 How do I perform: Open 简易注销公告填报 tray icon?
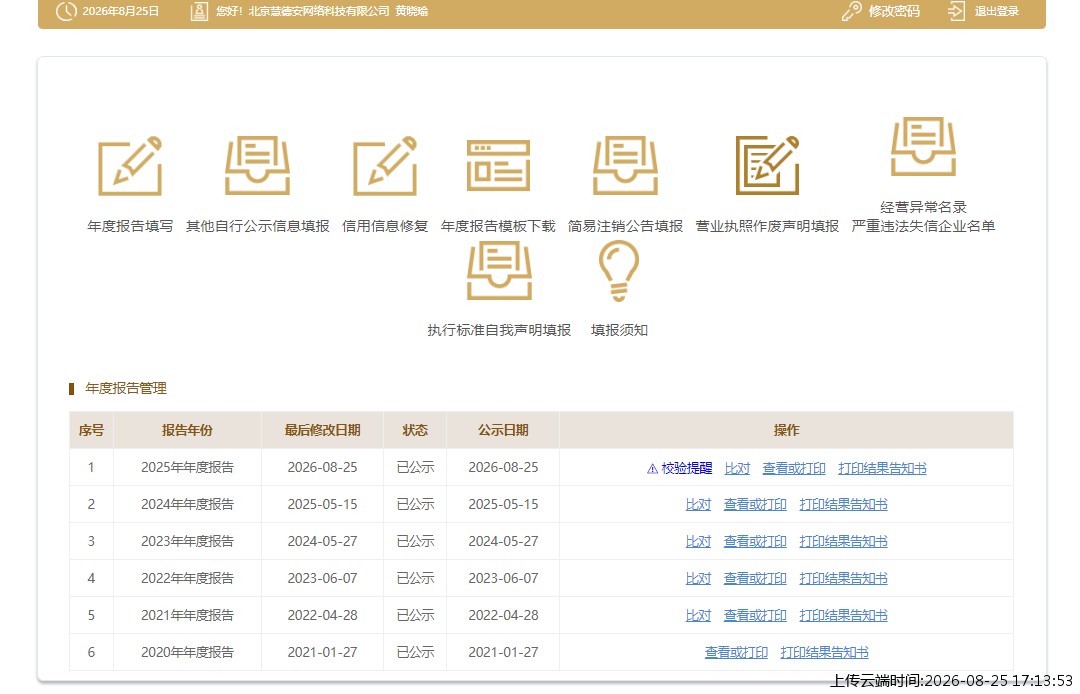coord(625,166)
